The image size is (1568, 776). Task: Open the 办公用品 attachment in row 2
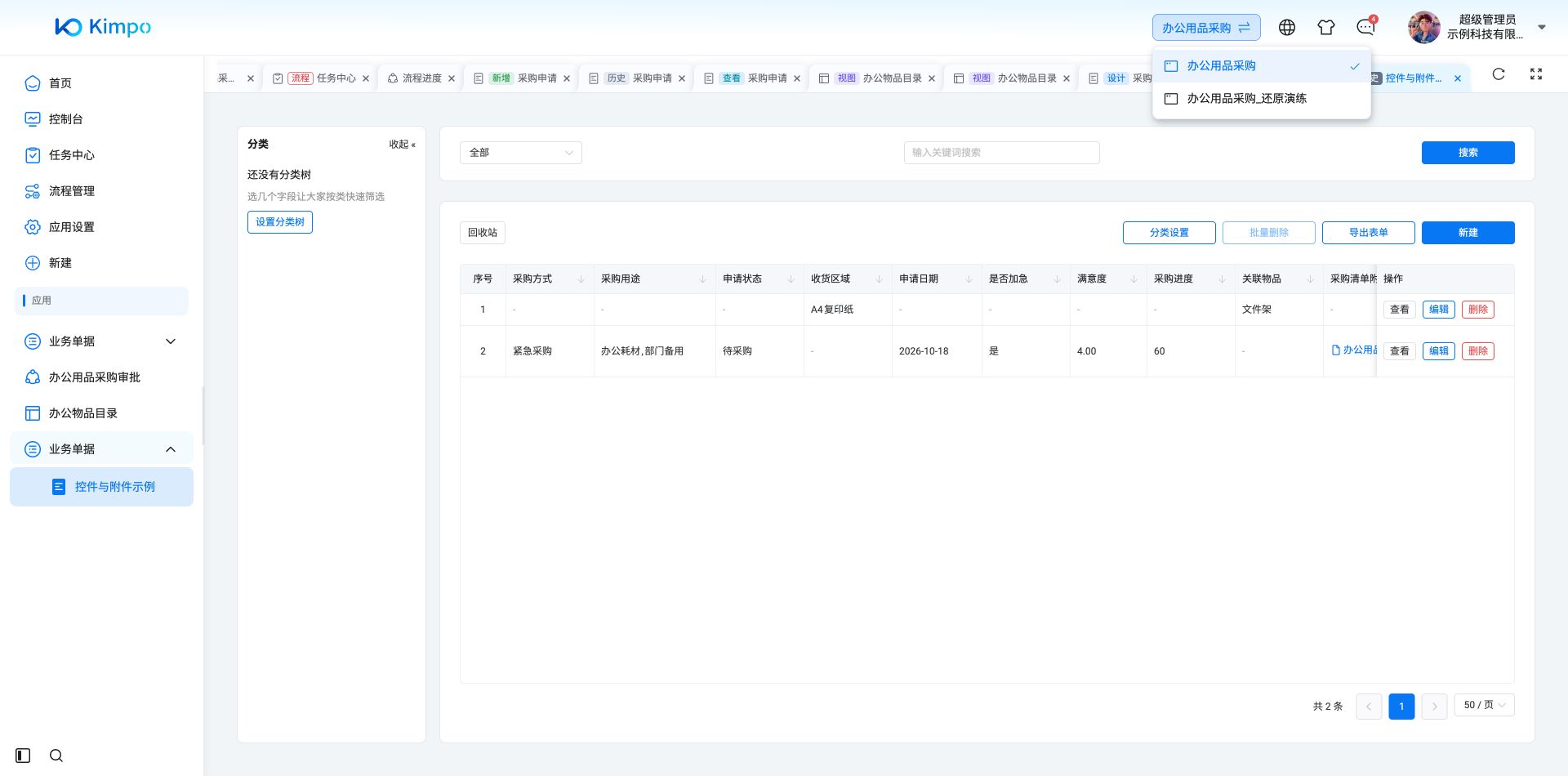(x=1355, y=350)
